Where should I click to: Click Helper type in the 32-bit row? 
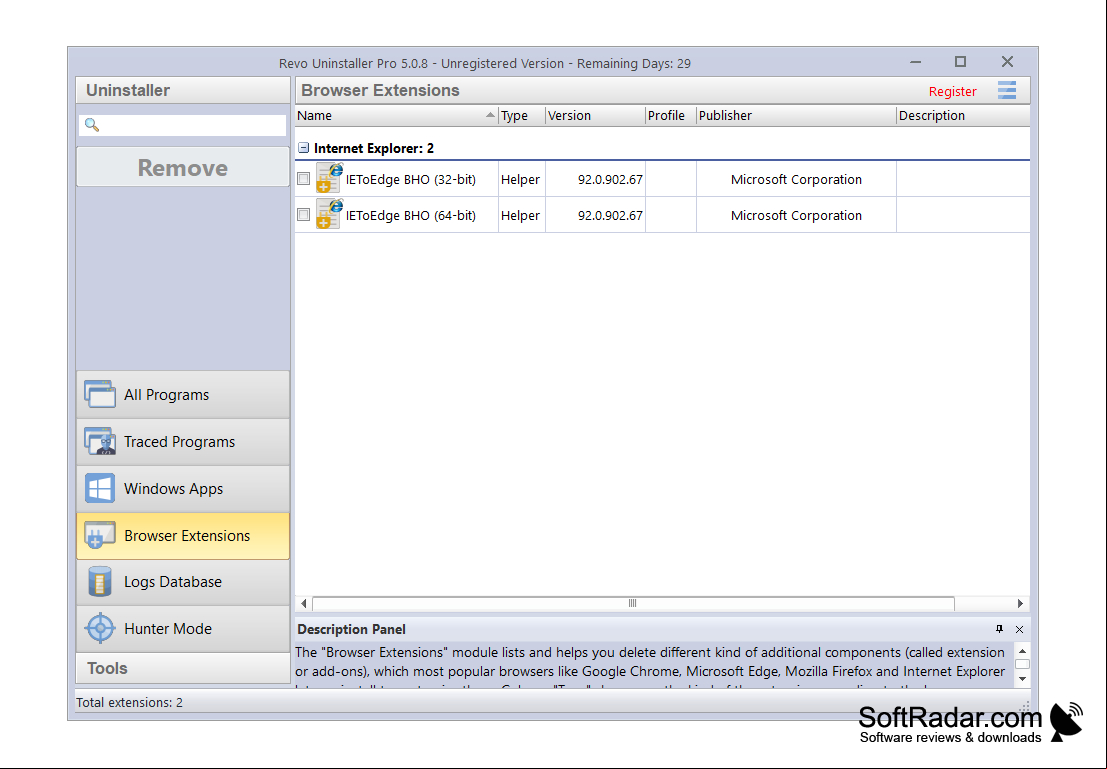tap(520, 179)
